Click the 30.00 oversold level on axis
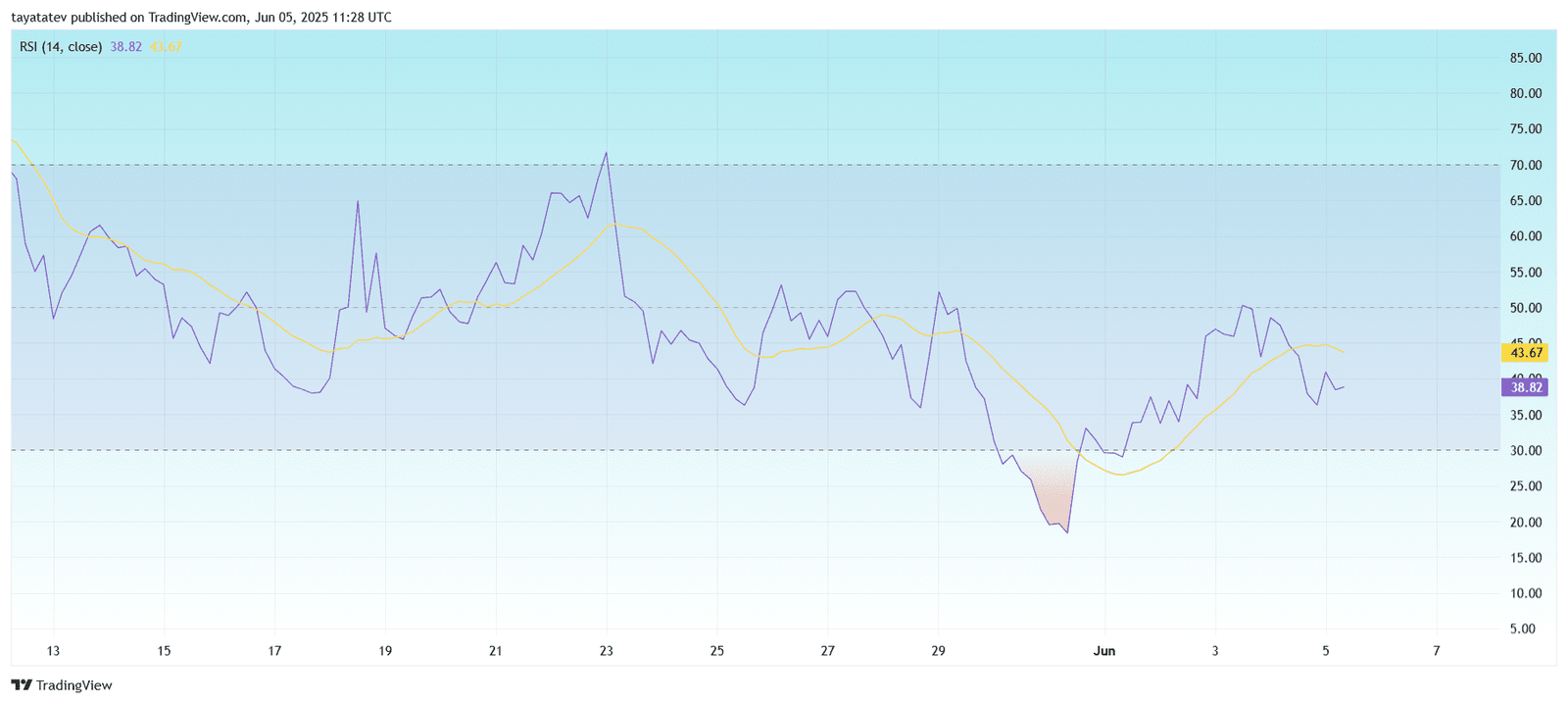The width and height of the screenshot is (1568, 704). 1526,450
